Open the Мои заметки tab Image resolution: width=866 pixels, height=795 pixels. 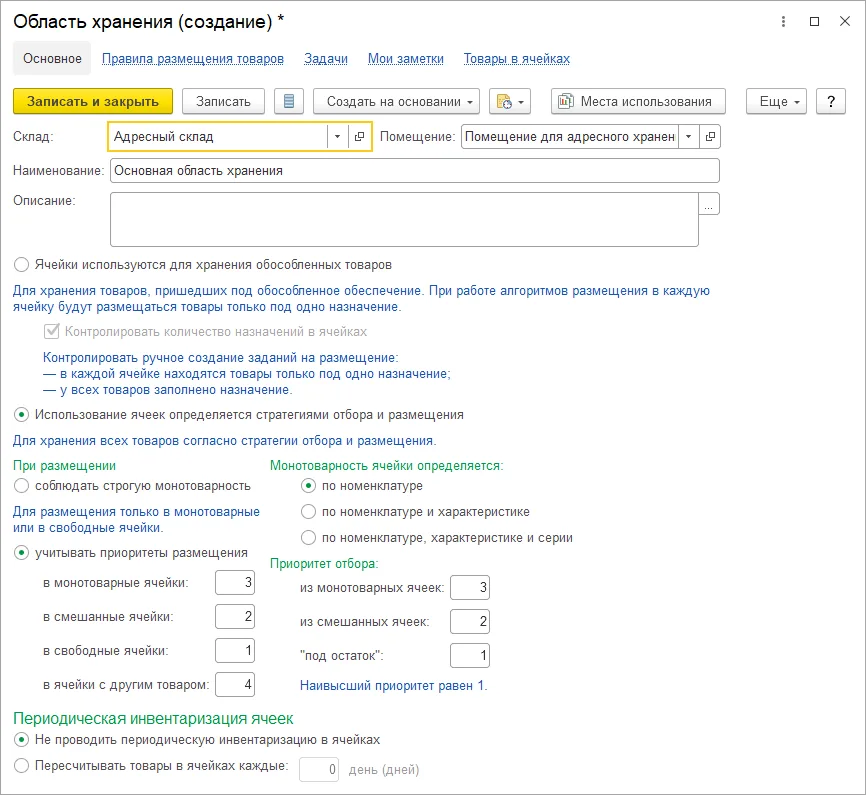(x=406, y=59)
